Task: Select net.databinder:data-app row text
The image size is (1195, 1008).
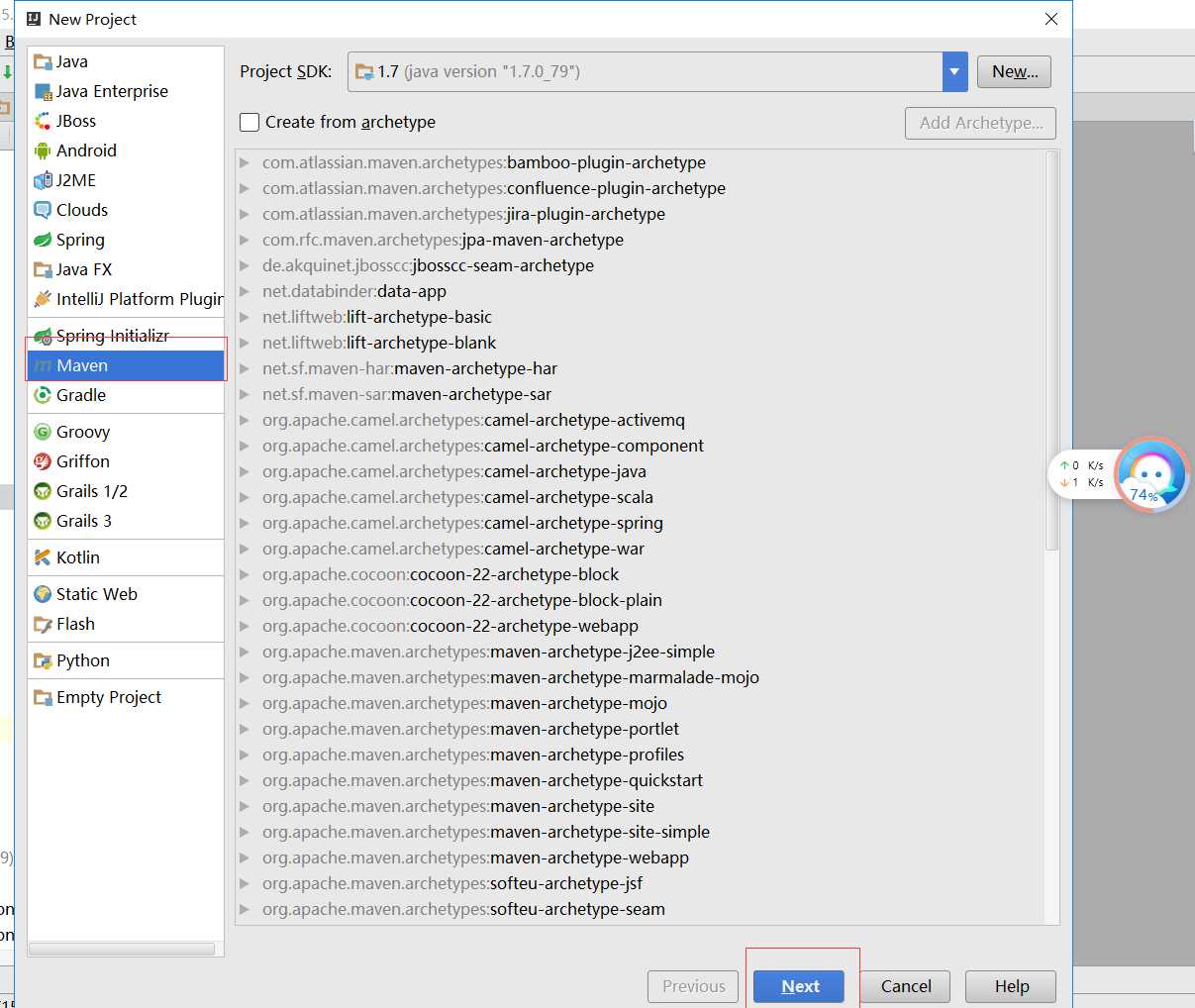Action: [354, 291]
